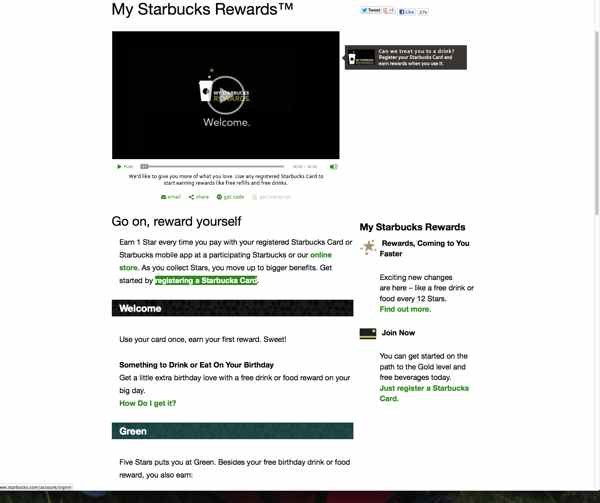
Task: Click the Tweet button
Action: point(370,11)
